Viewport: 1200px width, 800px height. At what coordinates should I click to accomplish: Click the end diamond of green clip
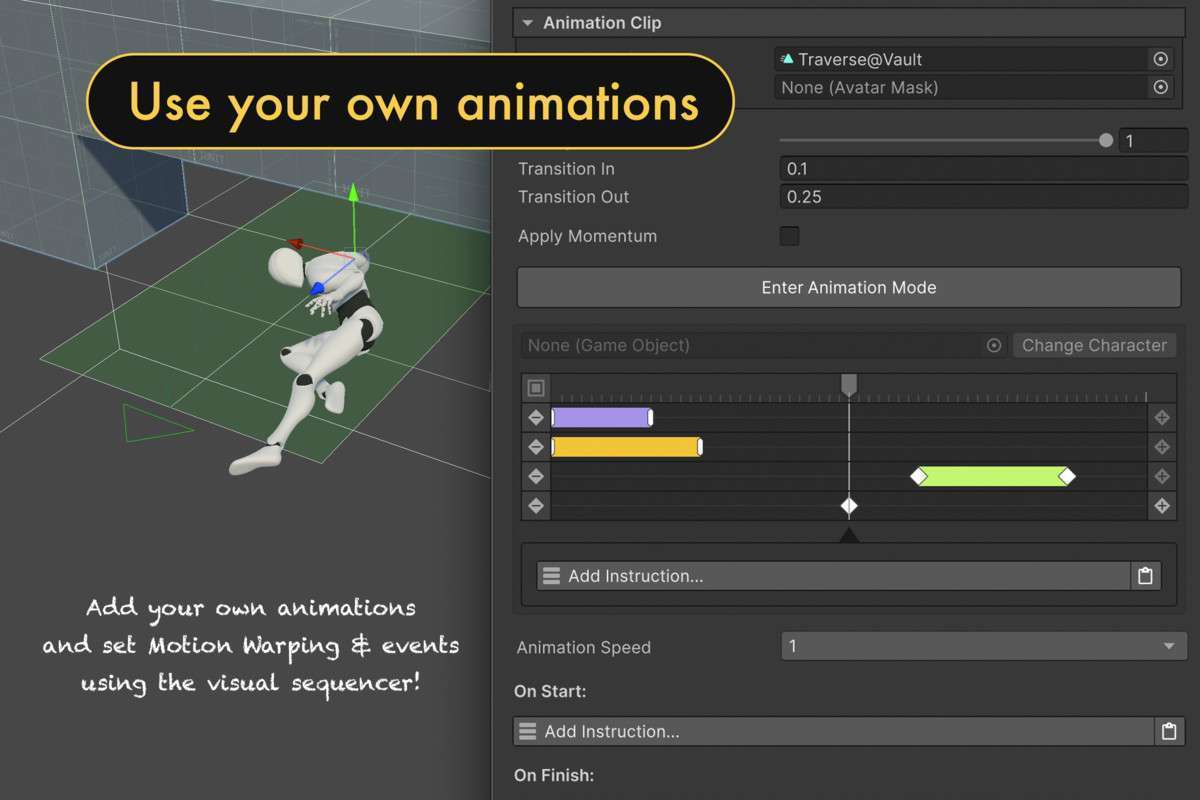(1067, 477)
